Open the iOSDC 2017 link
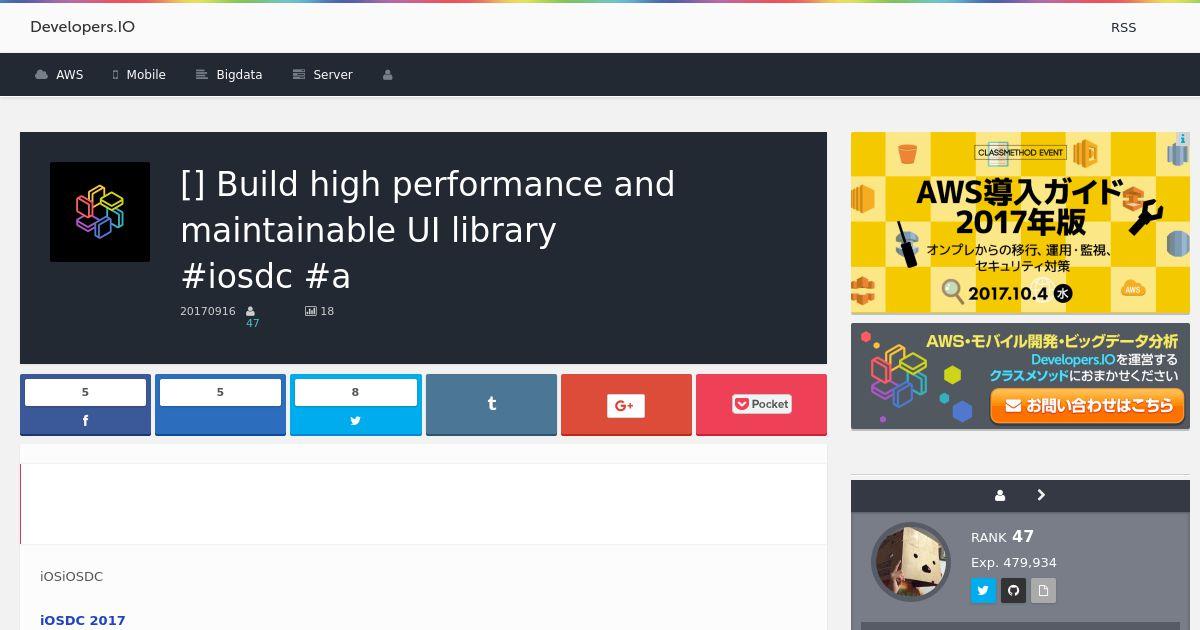 pyautogui.click(x=83, y=620)
